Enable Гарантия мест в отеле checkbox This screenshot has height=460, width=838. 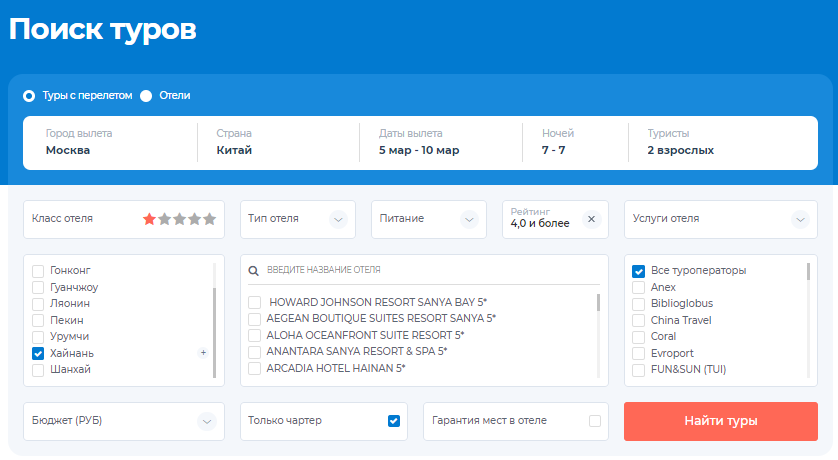click(x=595, y=421)
